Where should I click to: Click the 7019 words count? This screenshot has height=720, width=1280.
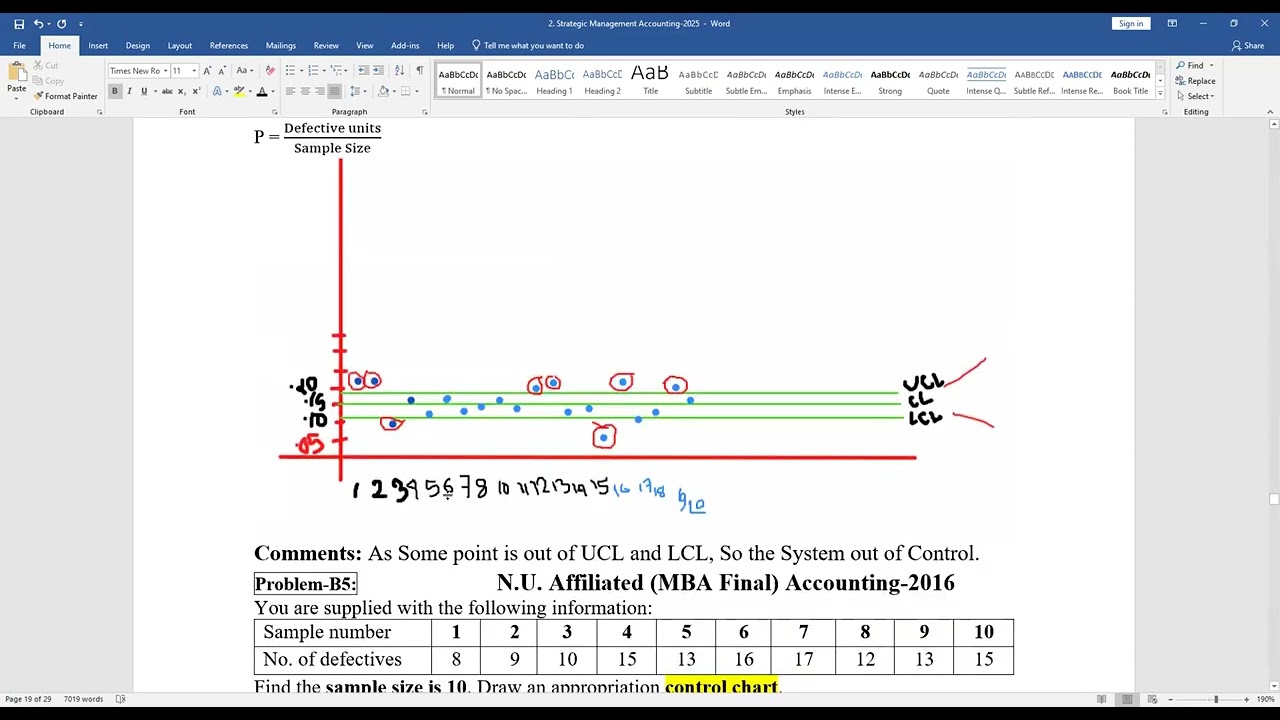pos(82,699)
